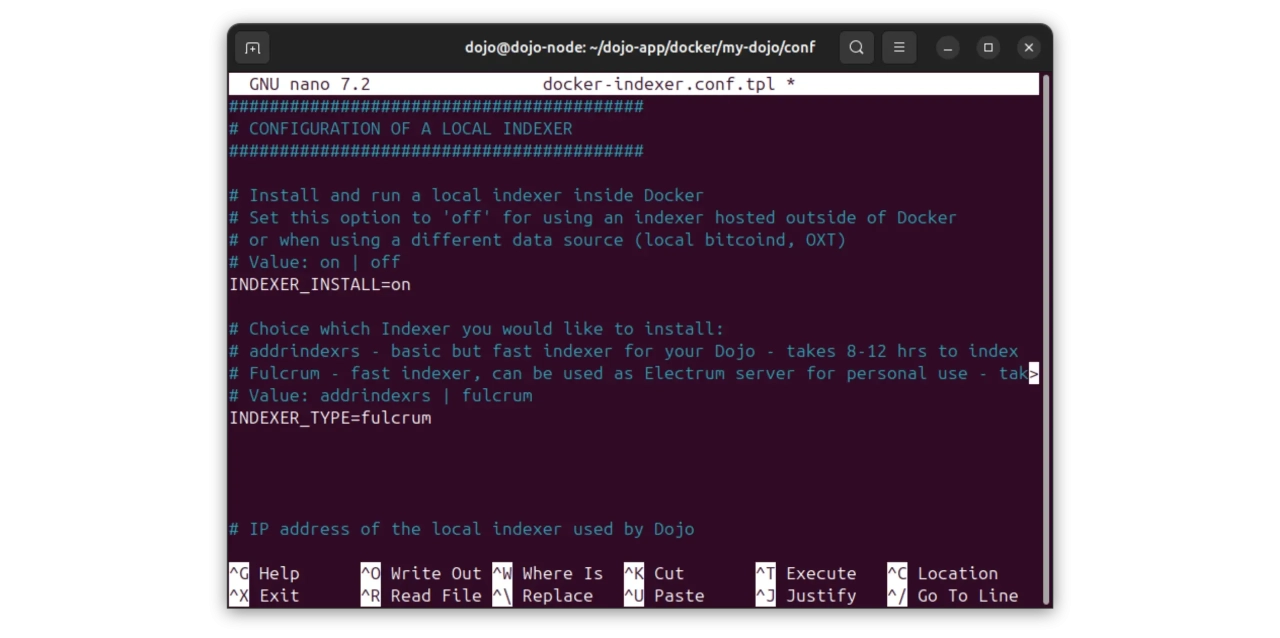Click the ^W Where Is shortcut
Image resolution: width=1280 pixels, height=638 pixels.
(548, 573)
